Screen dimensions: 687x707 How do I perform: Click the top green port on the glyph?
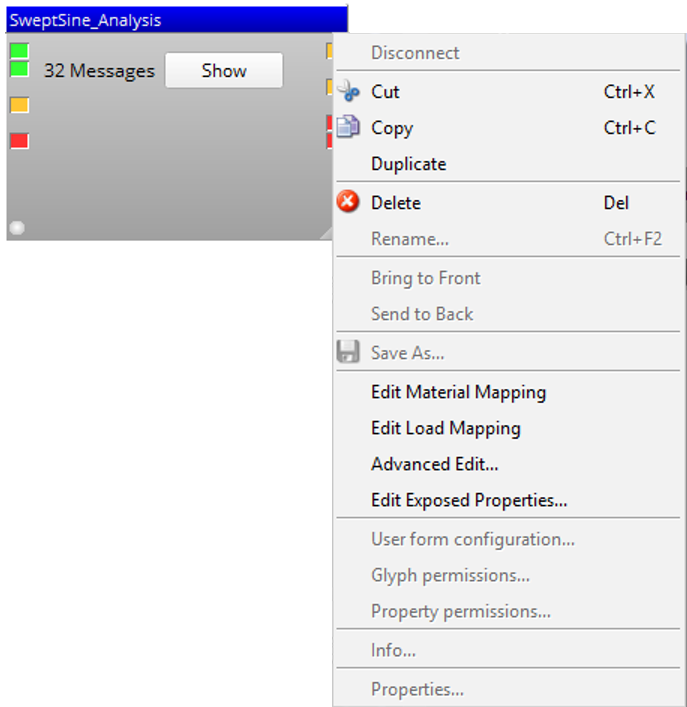point(19,51)
